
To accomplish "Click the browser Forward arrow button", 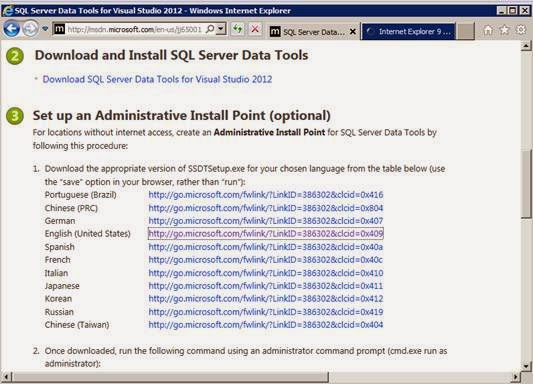I will pyautogui.click(x=30, y=29).
